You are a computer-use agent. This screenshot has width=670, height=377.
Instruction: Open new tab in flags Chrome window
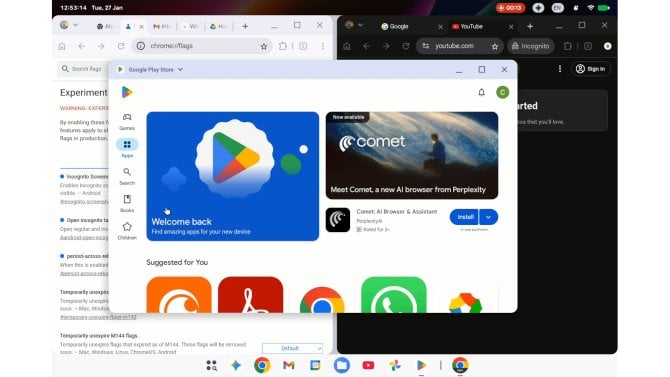(x=245, y=27)
